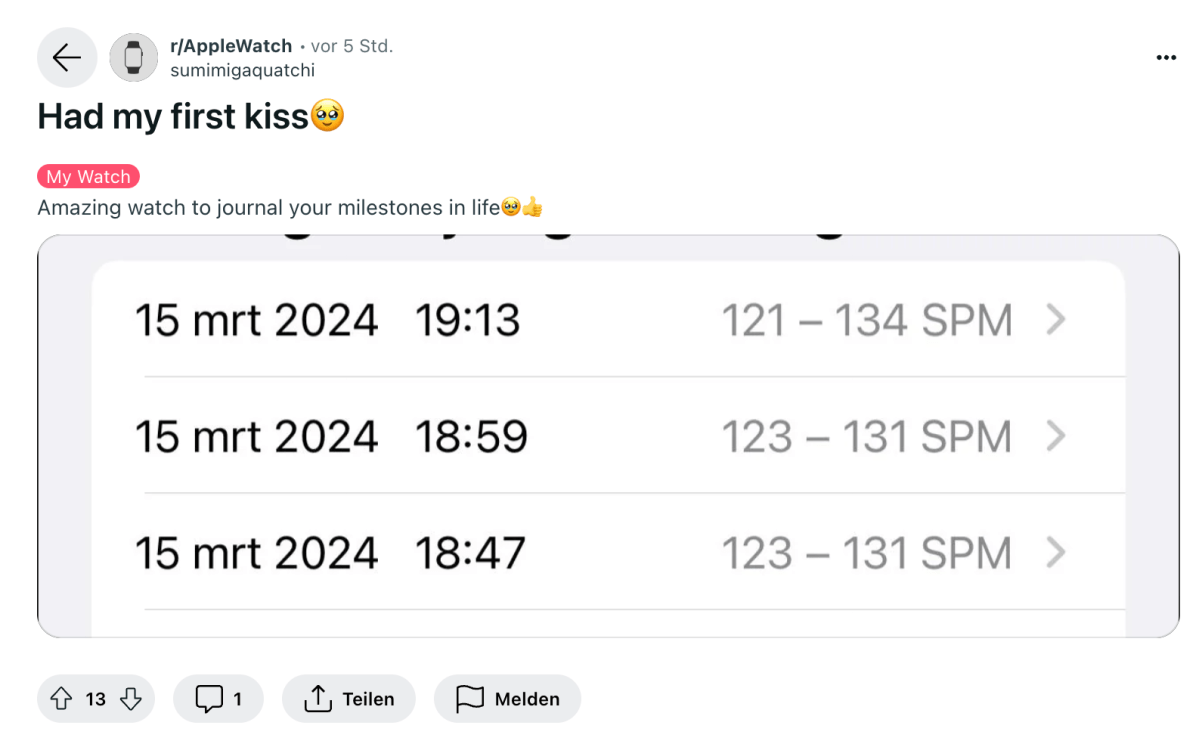Open the 15 mrt 2024 19:13 row

point(608,320)
